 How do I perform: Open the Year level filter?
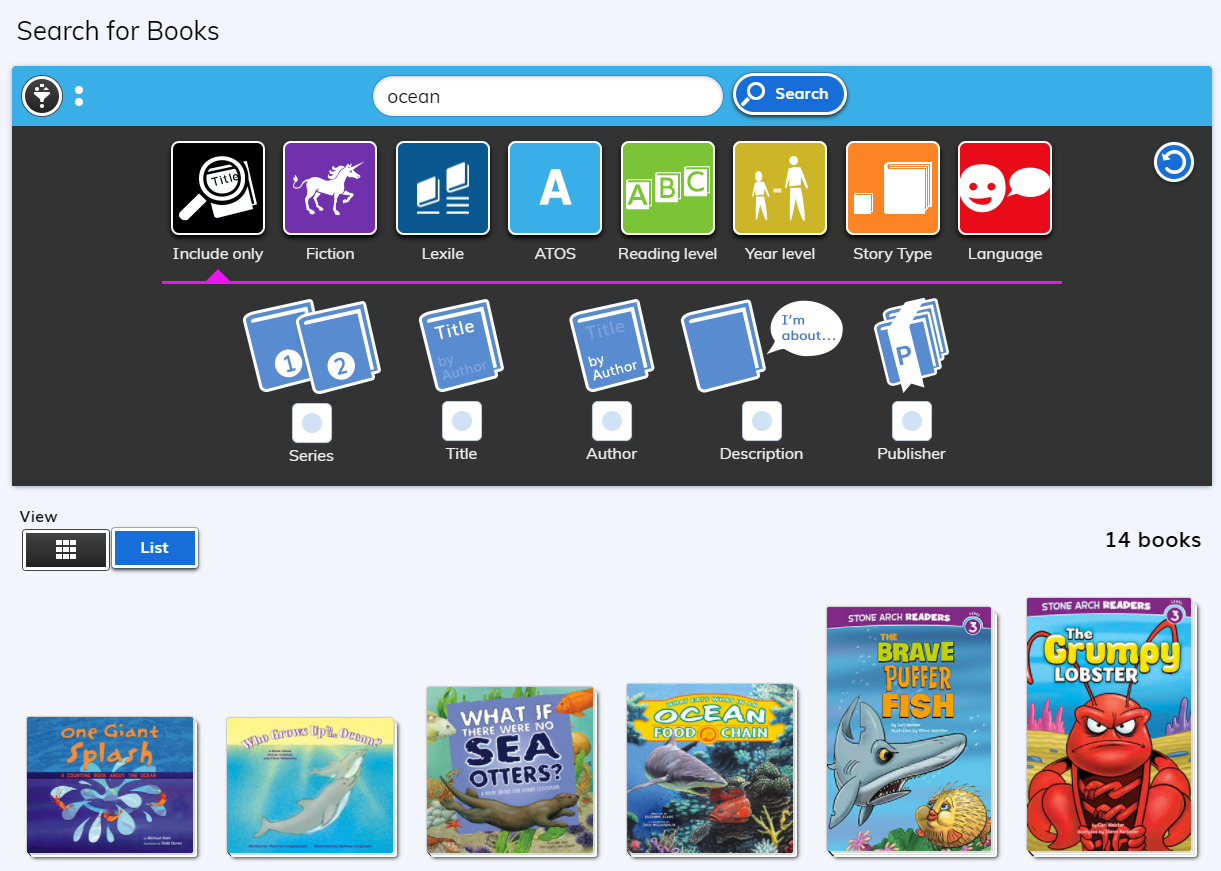(x=780, y=188)
